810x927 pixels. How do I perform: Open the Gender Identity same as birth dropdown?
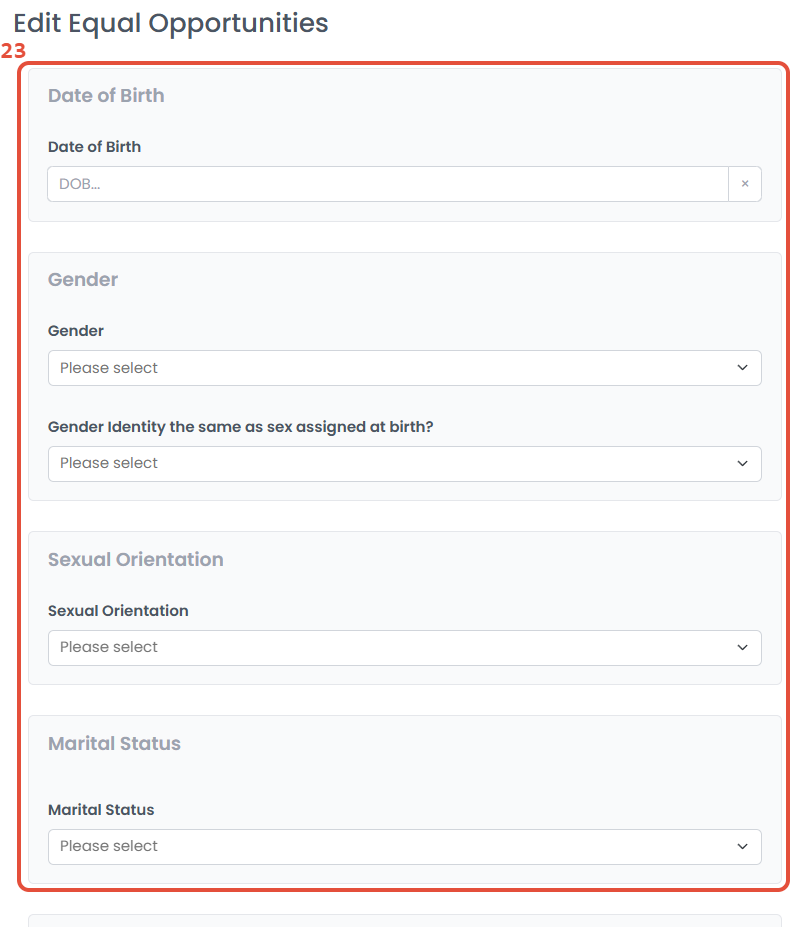[x=390, y=463]
